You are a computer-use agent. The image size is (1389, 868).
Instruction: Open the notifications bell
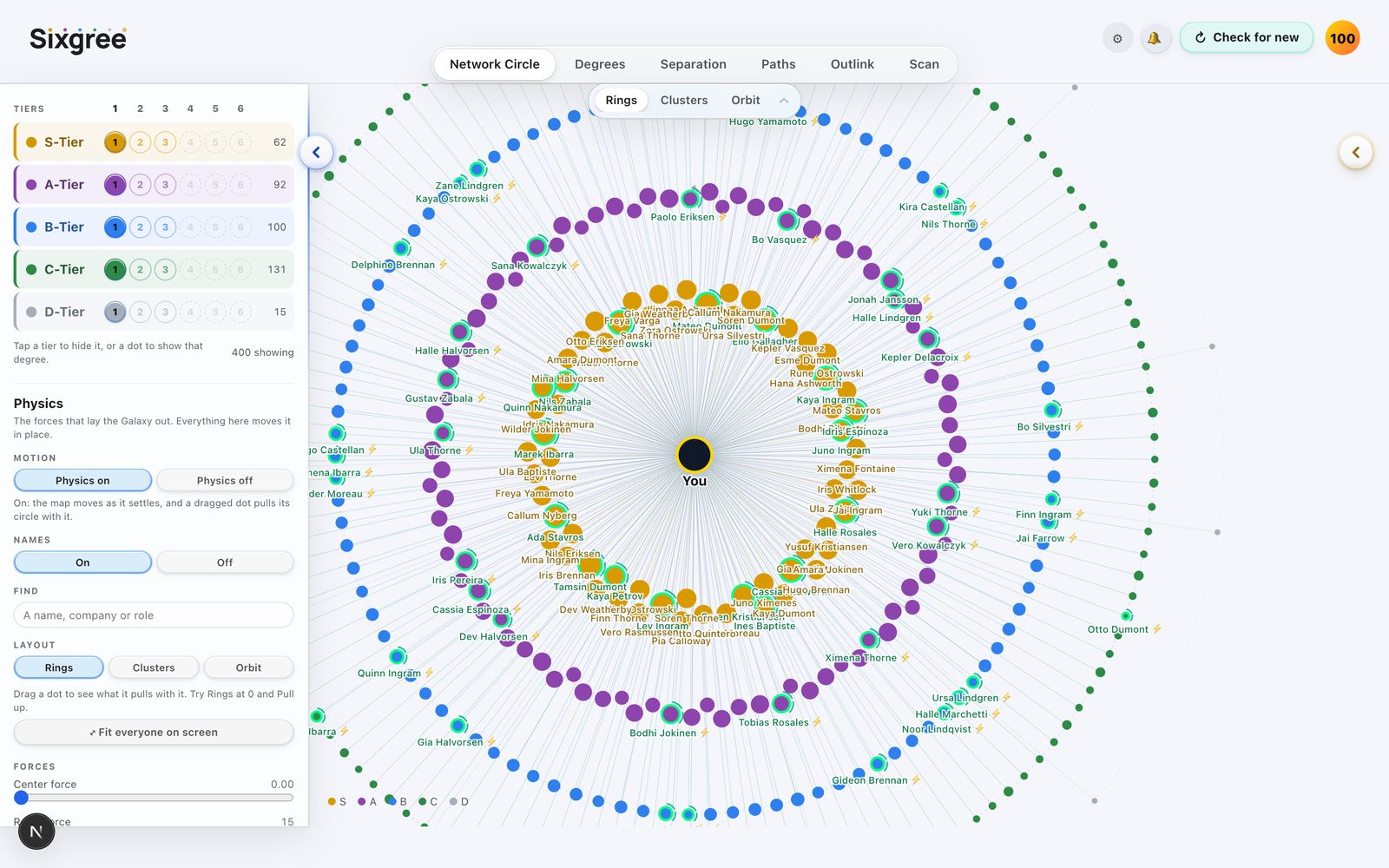click(x=1155, y=38)
